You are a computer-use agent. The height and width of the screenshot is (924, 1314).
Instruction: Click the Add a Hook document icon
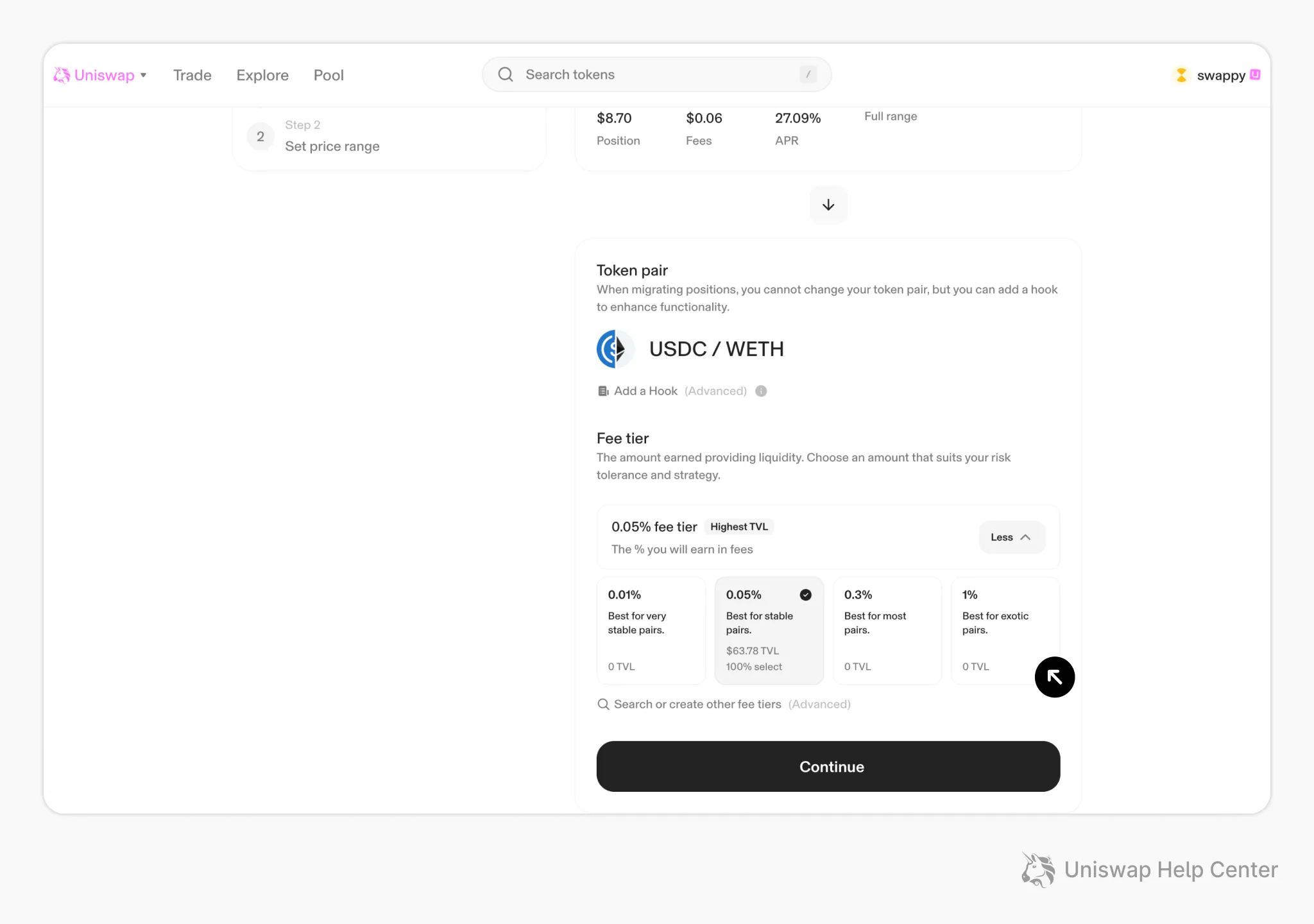coord(603,391)
